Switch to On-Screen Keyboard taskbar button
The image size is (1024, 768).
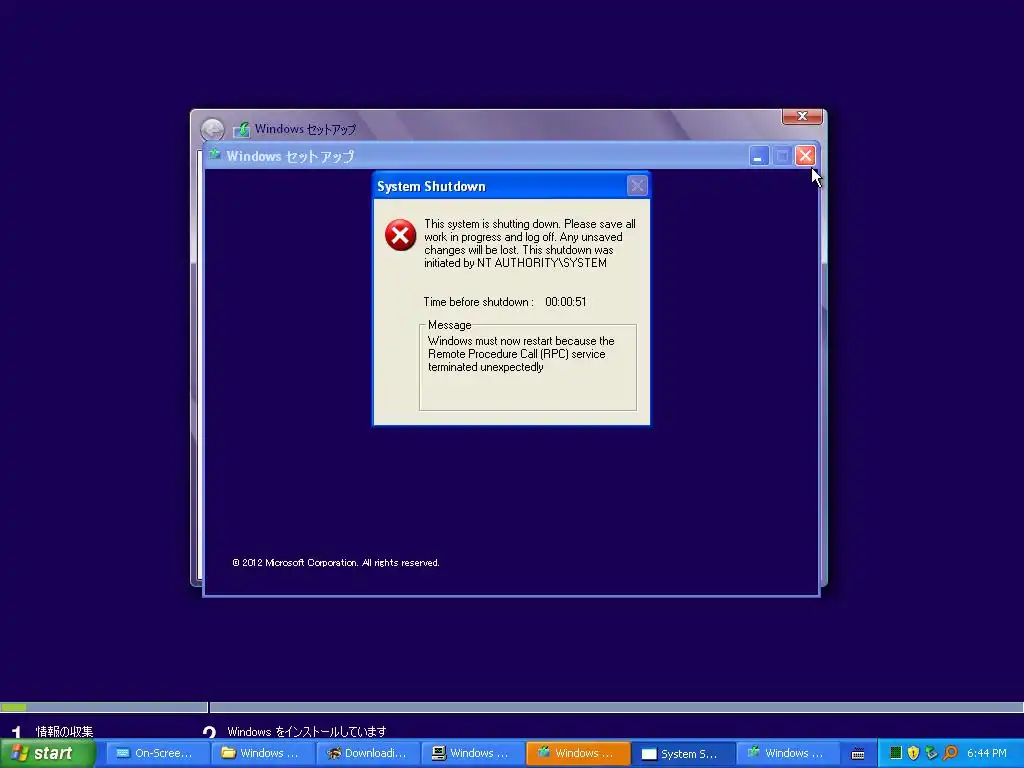pyautogui.click(x=157, y=753)
